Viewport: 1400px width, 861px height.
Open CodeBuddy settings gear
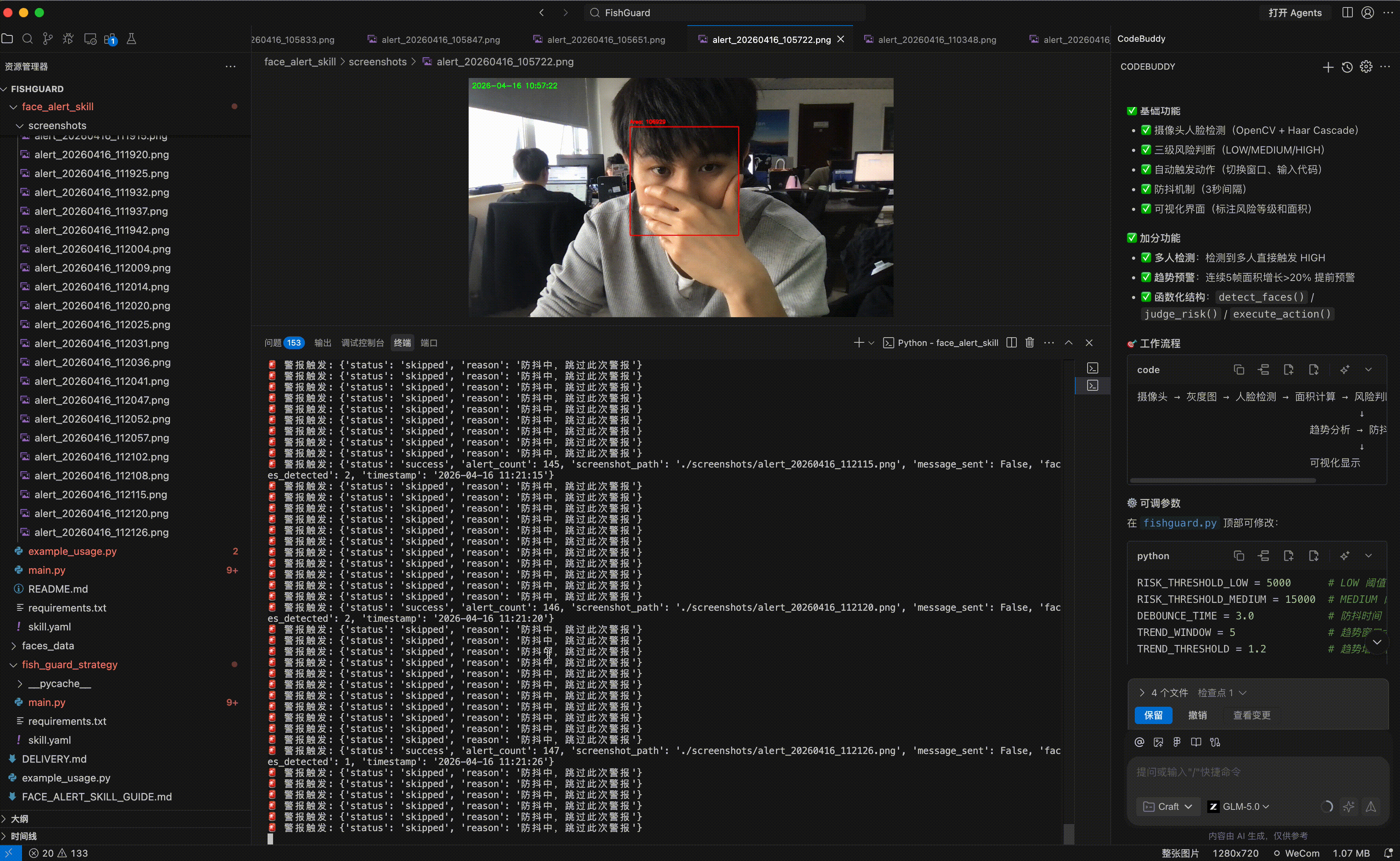click(1366, 67)
